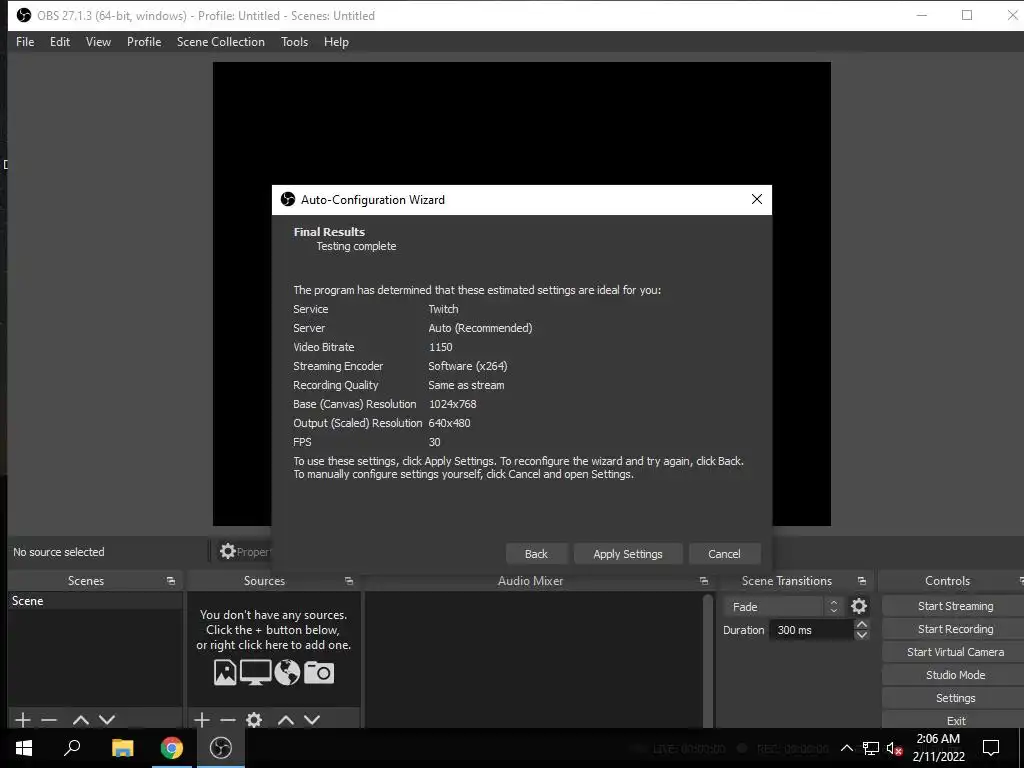Pop out the Sources dock

[349, 581]
